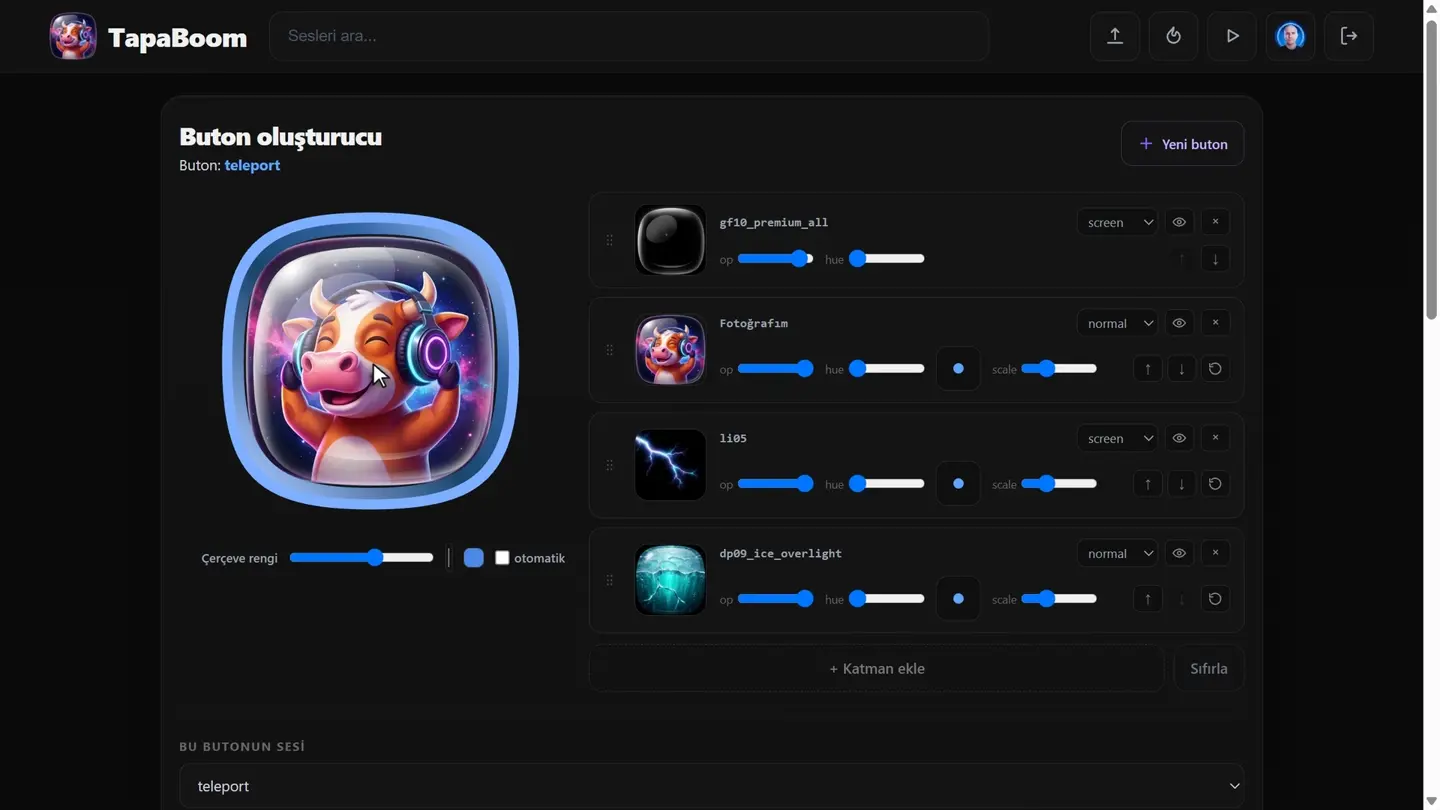The width and height of the screenshot is (1440, 810).
Task: Toggle visibility of dp09_ice_overlight layer
Action: pyautogui.click(x=1179, y=553)
